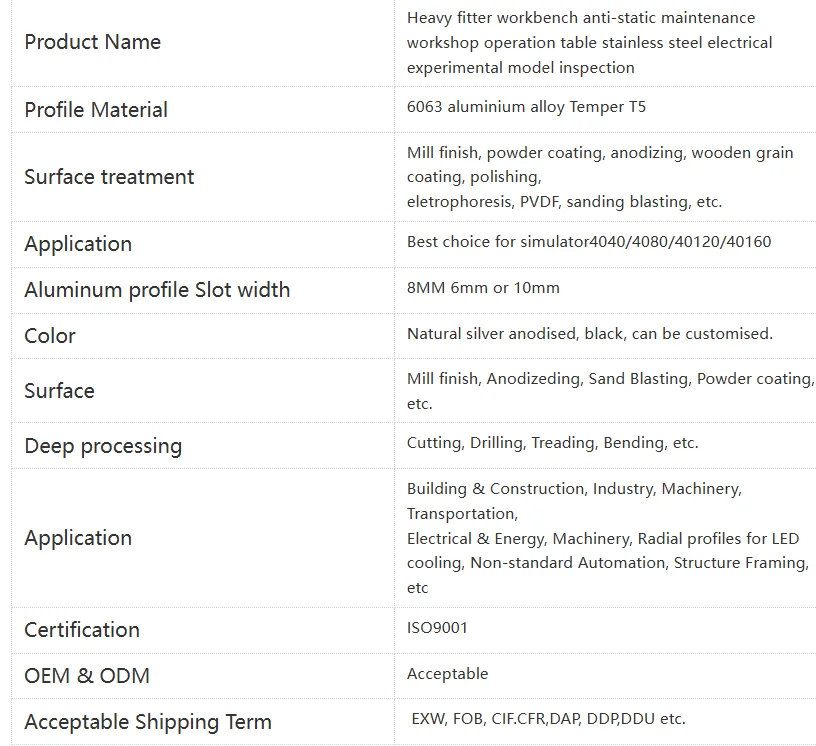Select the eletrophoresis, PVDF, sanding blasting text line
Screen dimensions: 816x746
point(564,201)
